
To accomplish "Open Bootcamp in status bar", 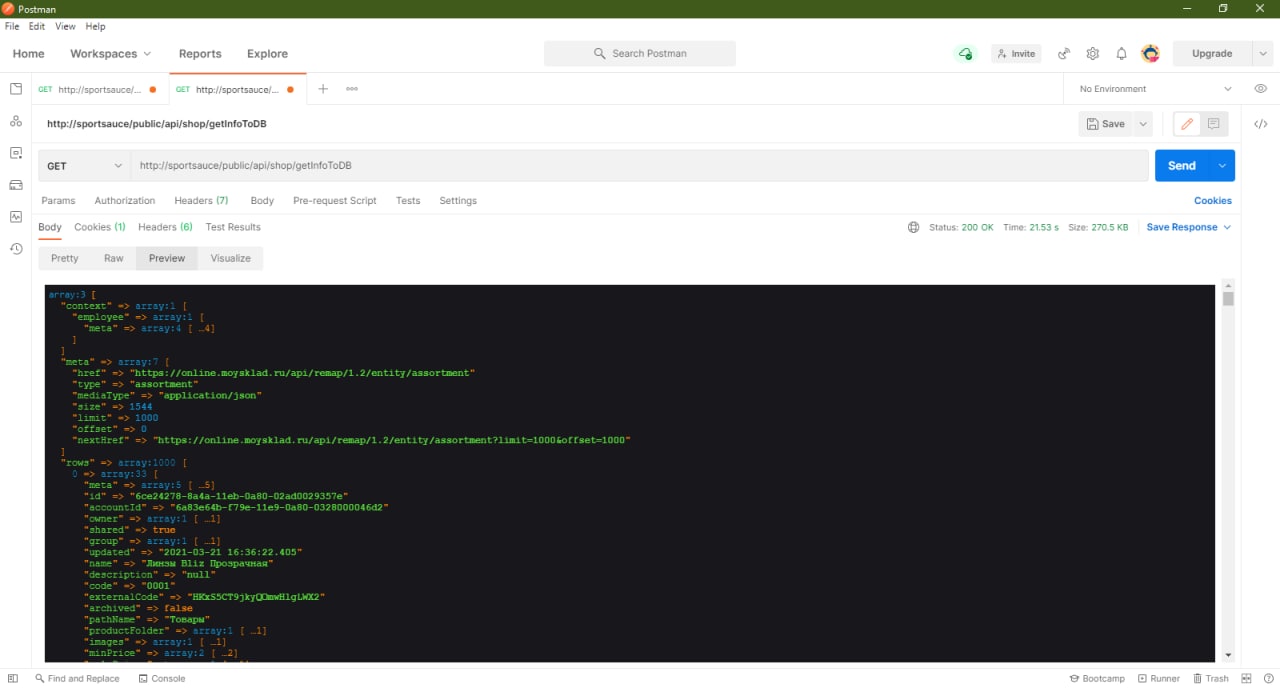I will tap(1097, 678).
